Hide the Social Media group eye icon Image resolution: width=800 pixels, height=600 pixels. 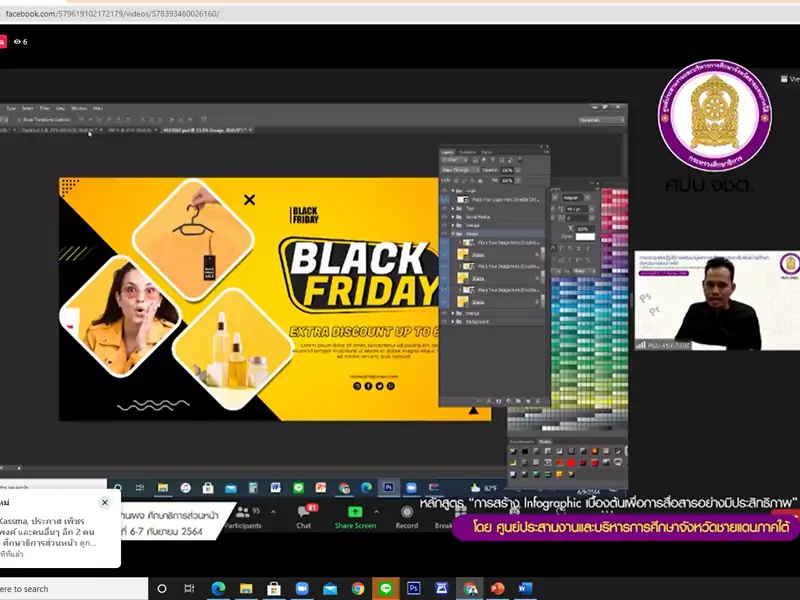444,217
